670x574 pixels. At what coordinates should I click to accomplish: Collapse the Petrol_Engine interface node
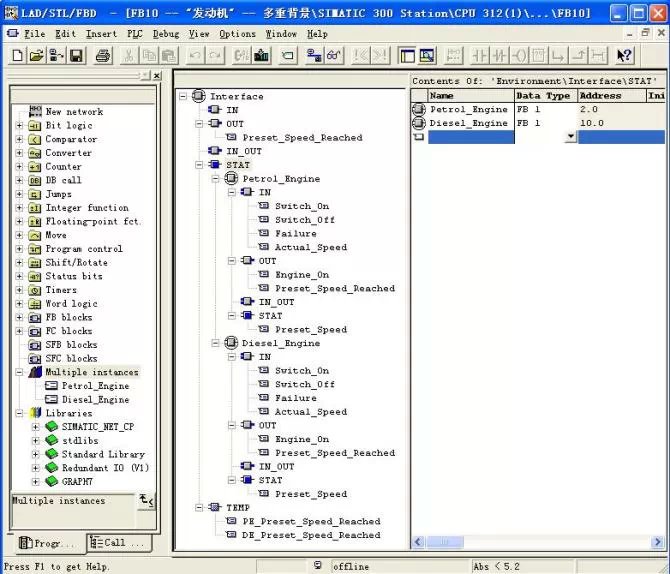pyautogui.click(x=216, y=179)
